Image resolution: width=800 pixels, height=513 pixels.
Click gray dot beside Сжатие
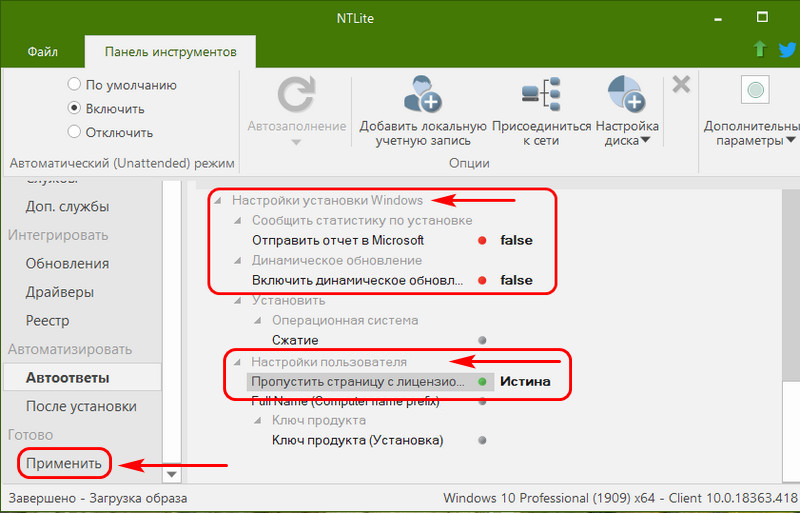pyautogui.click(x=482, y=340)
